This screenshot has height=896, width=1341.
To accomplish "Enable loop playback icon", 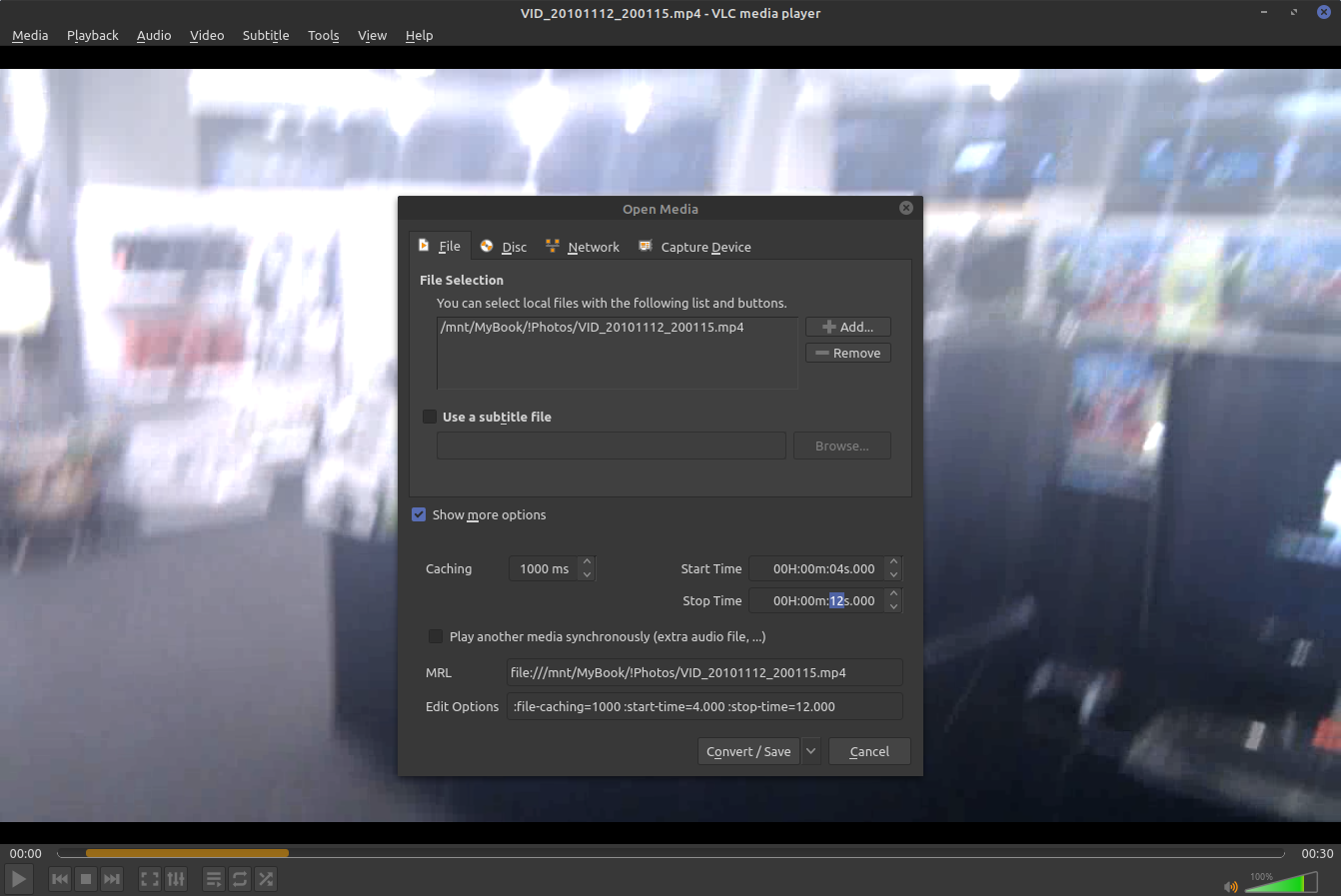I will 240,879.
